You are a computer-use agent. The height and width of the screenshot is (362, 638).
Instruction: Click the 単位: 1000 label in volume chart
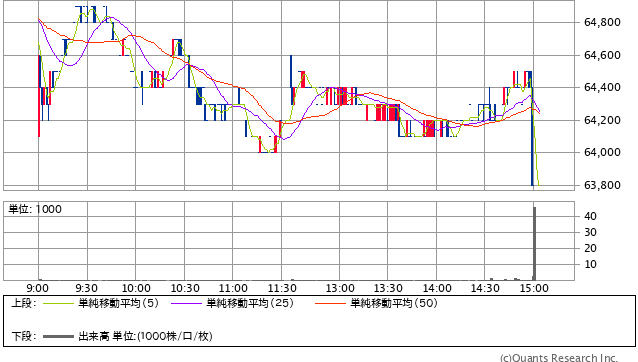(x=35, y=209)
